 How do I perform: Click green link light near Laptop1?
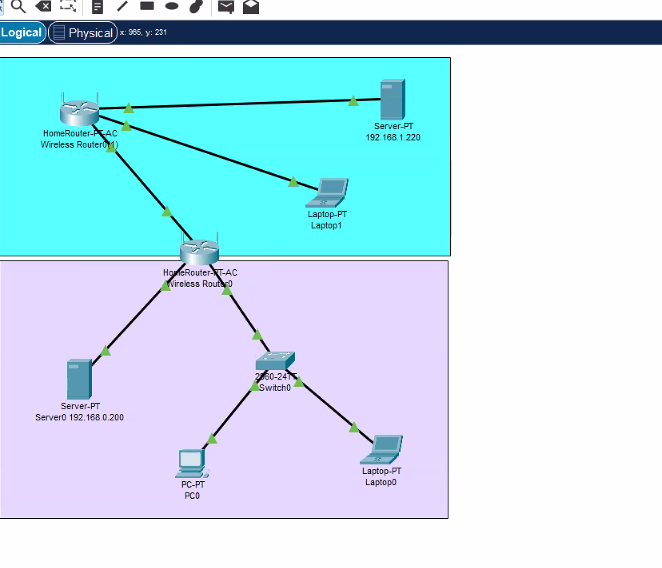click(293, 182)
